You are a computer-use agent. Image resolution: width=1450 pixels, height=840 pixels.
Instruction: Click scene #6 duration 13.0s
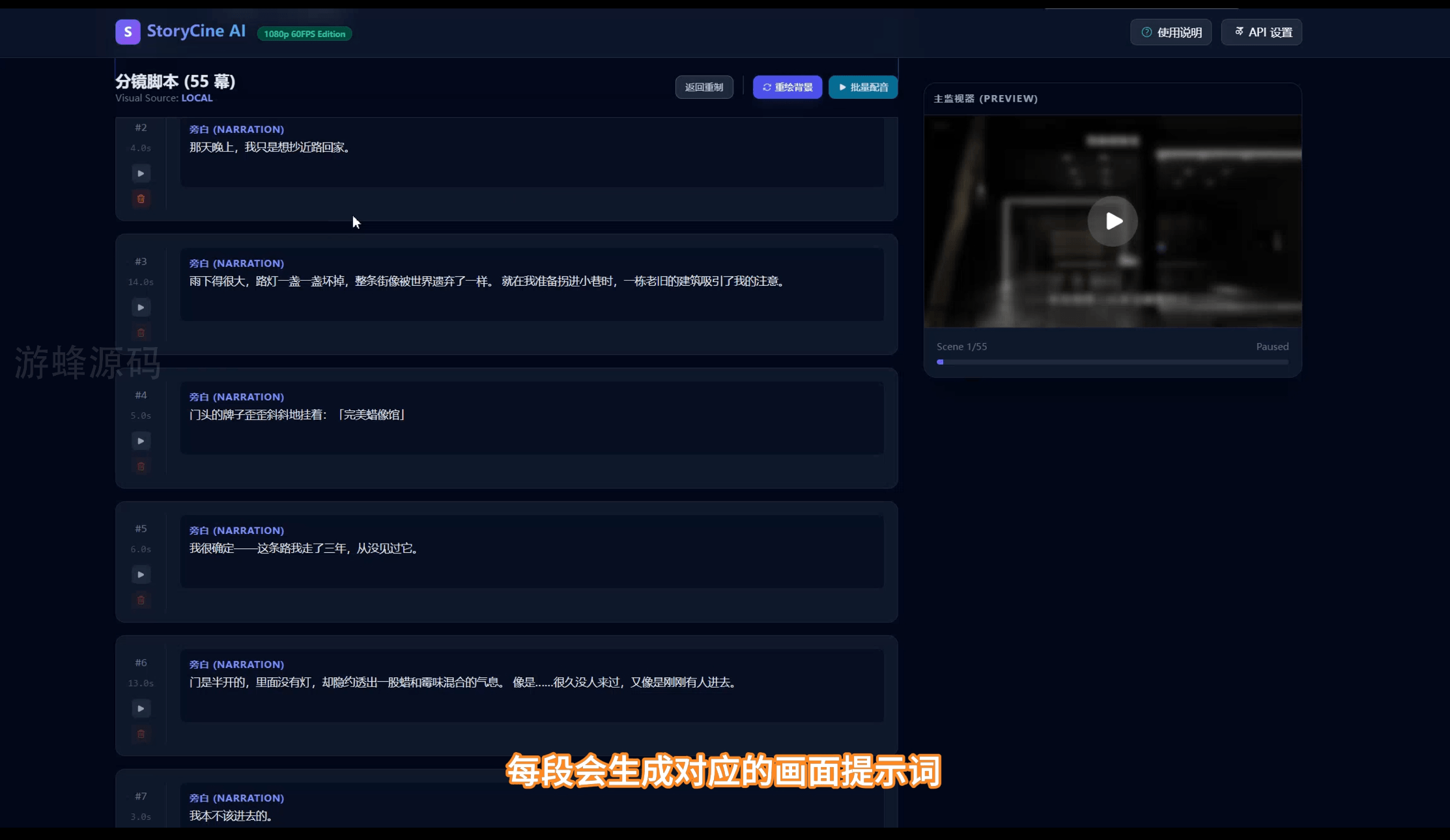(141, 683)
